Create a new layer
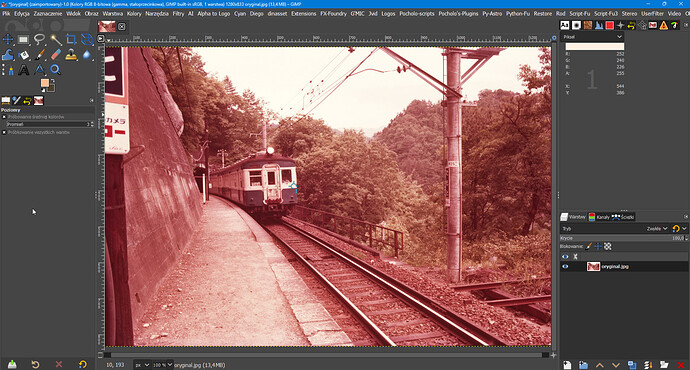The width and height of the screenshot is (690, 370). 567,365
